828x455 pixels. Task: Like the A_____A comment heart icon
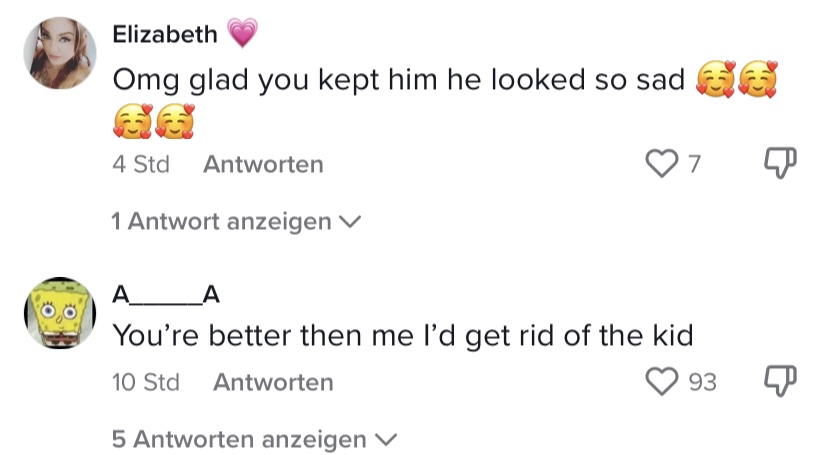[662, 381]
